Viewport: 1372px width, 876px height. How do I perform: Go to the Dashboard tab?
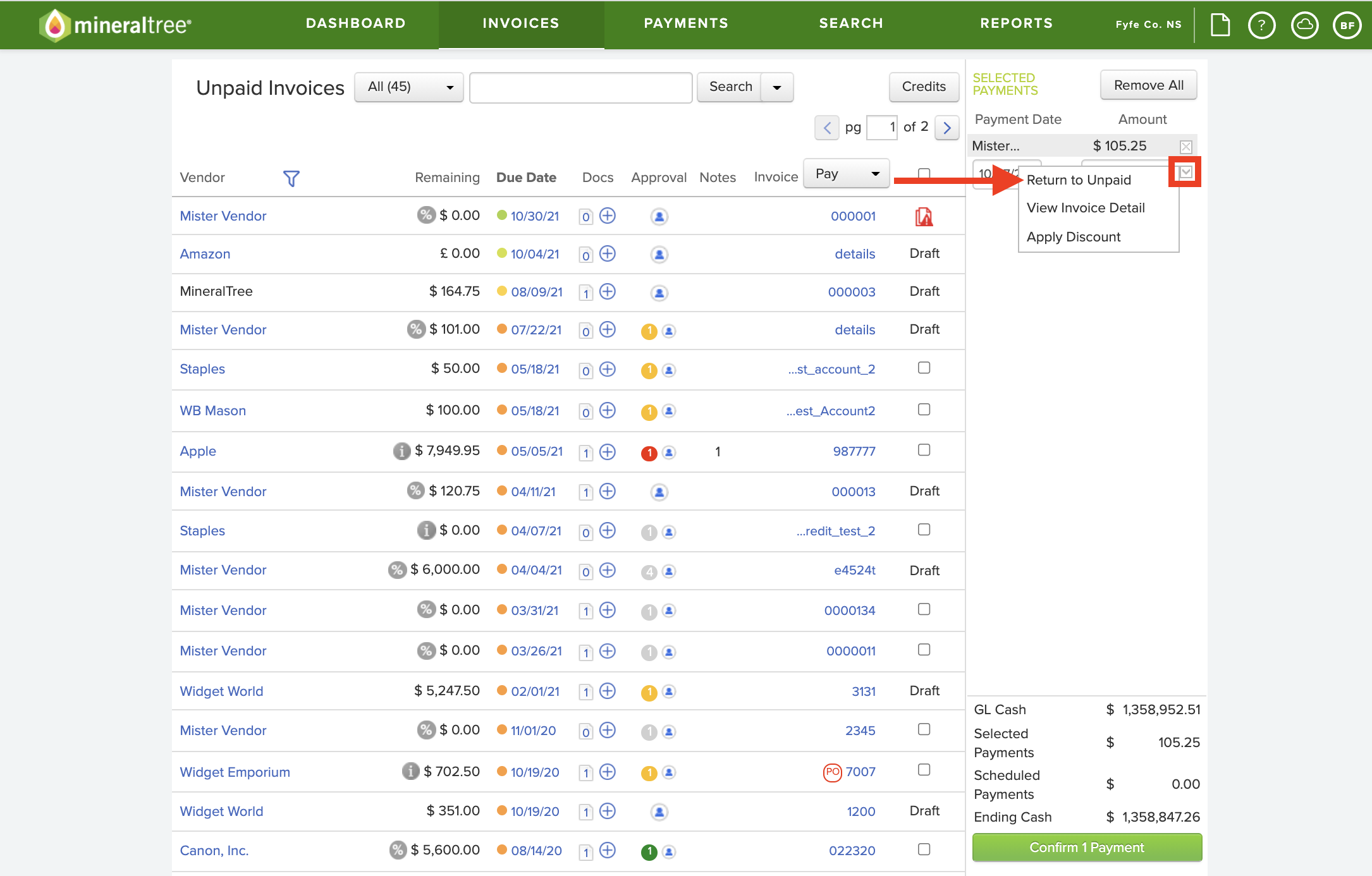click(x=355, y=23)
